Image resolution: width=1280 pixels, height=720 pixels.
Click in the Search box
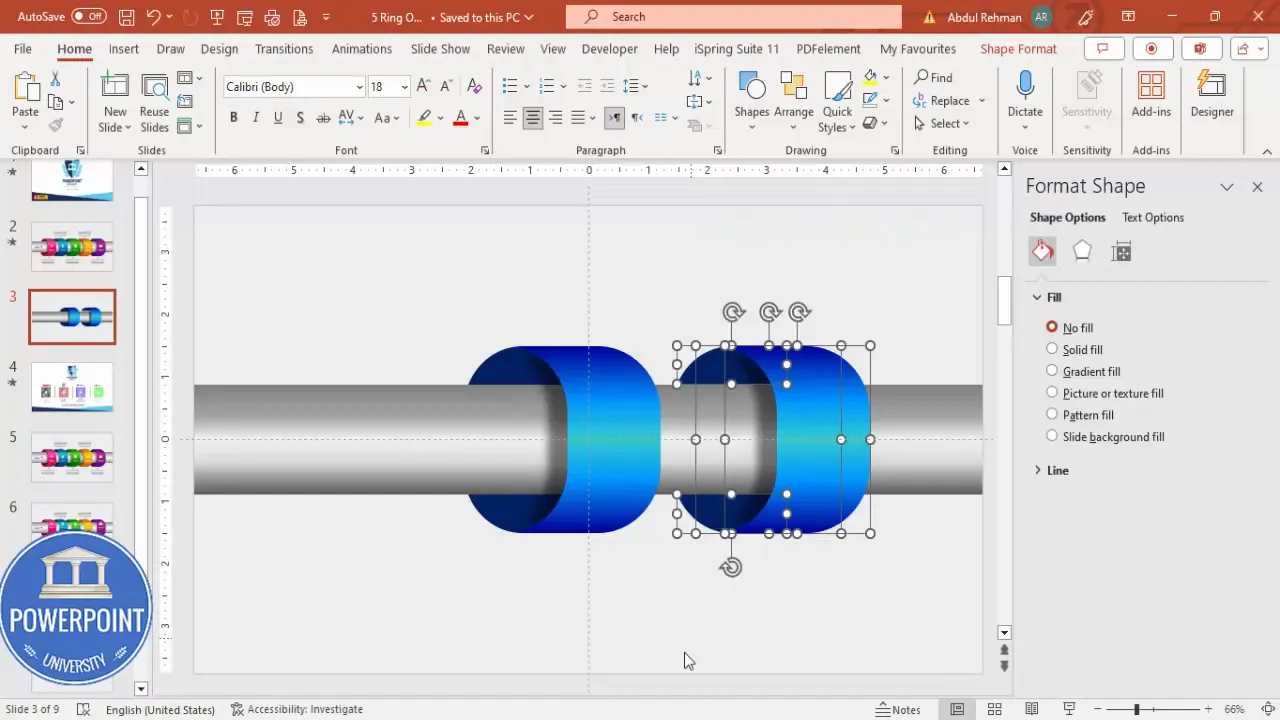[733, 17]
